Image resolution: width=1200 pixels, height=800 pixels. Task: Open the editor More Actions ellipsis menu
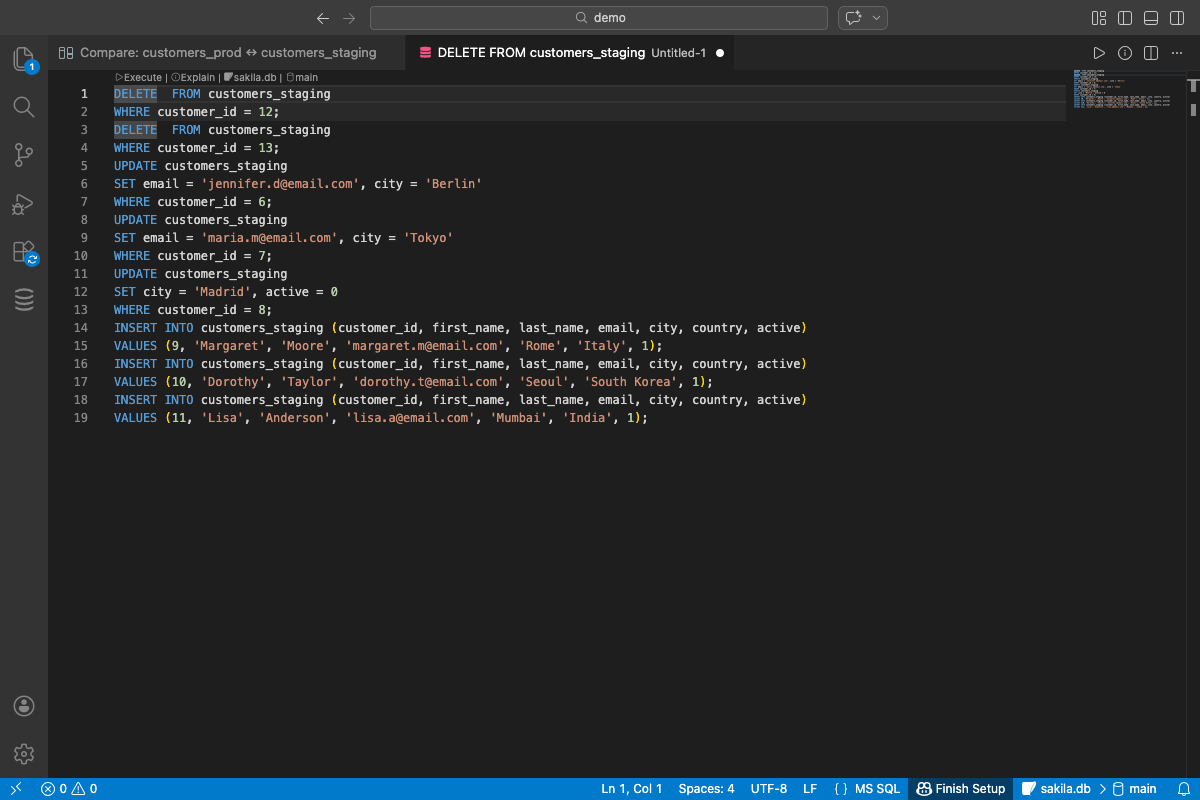pos(1176,52)
